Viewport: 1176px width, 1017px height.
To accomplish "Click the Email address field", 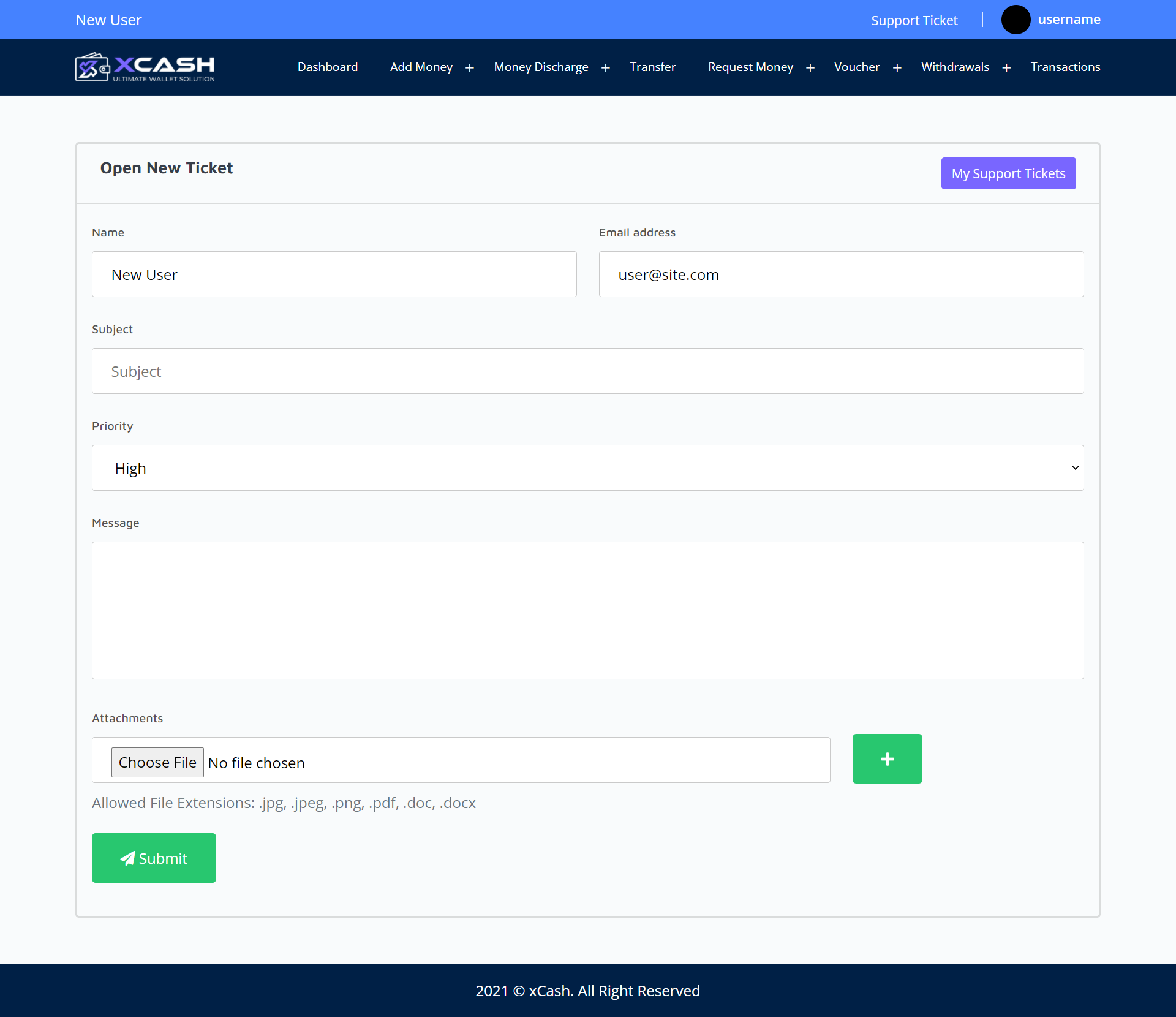I will tap(841, 274).
